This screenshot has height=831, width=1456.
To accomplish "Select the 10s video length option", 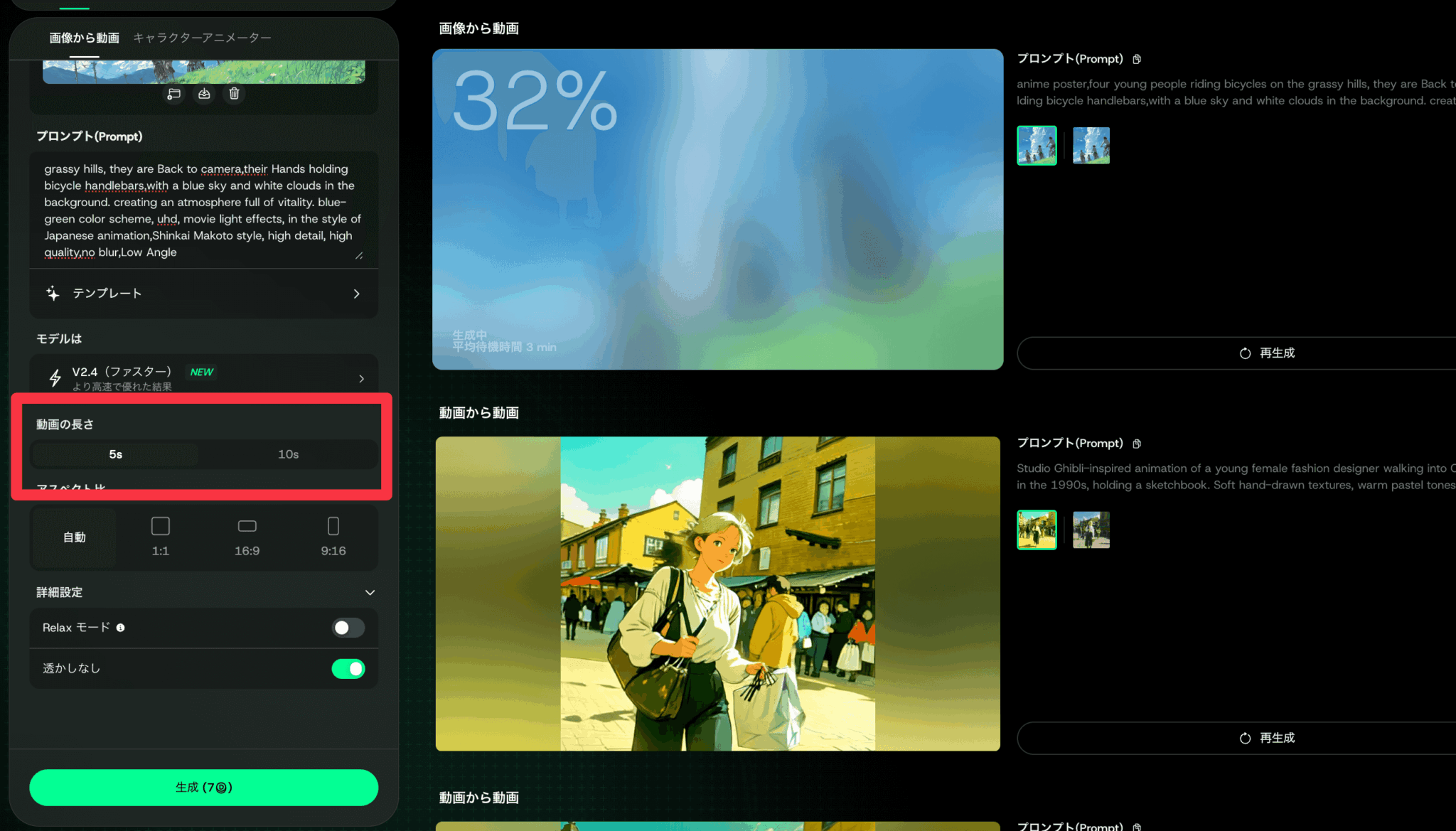I will [x=288, y=454].
